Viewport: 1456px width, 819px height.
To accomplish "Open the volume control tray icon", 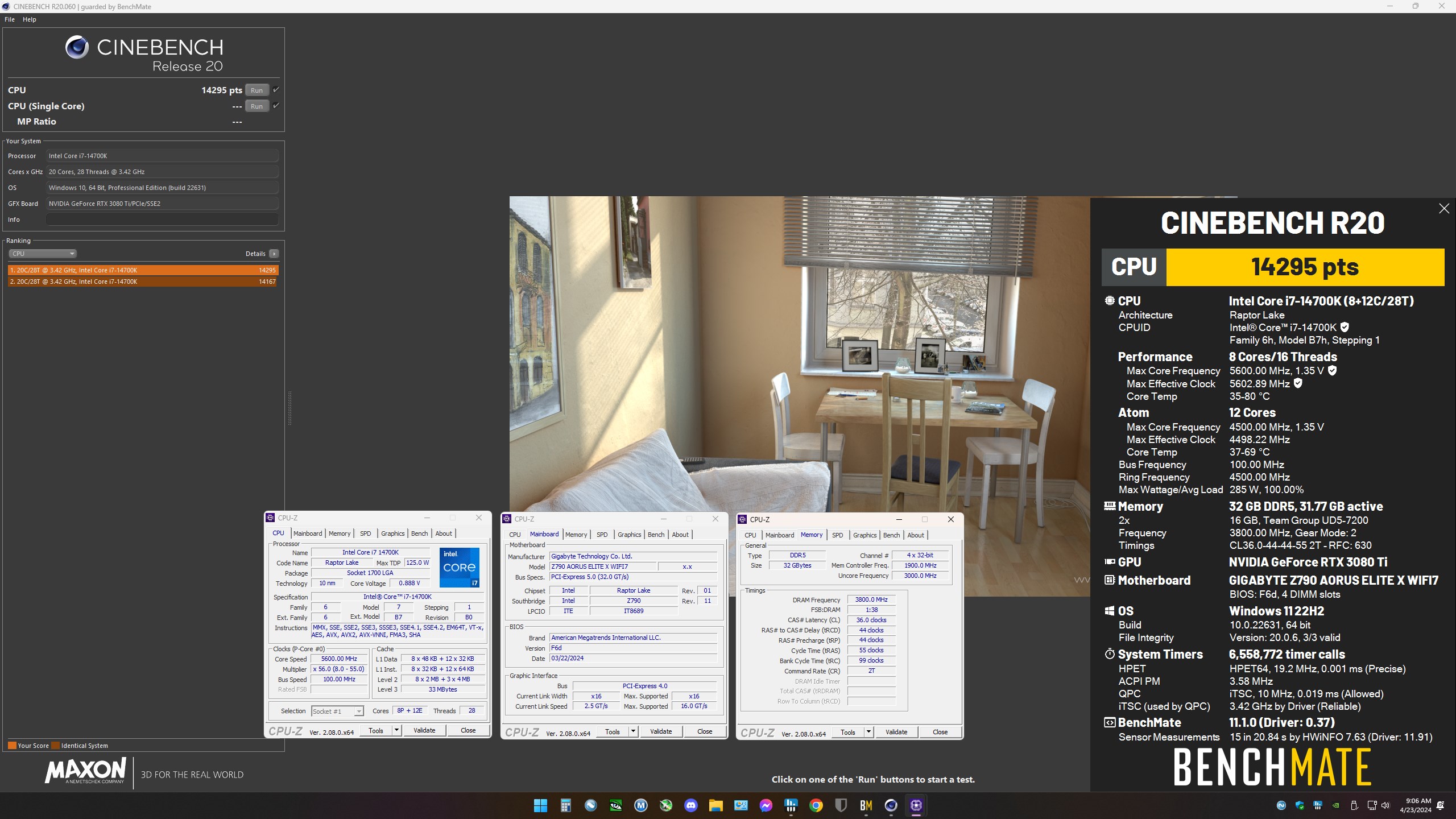I will pos(1385,805).
